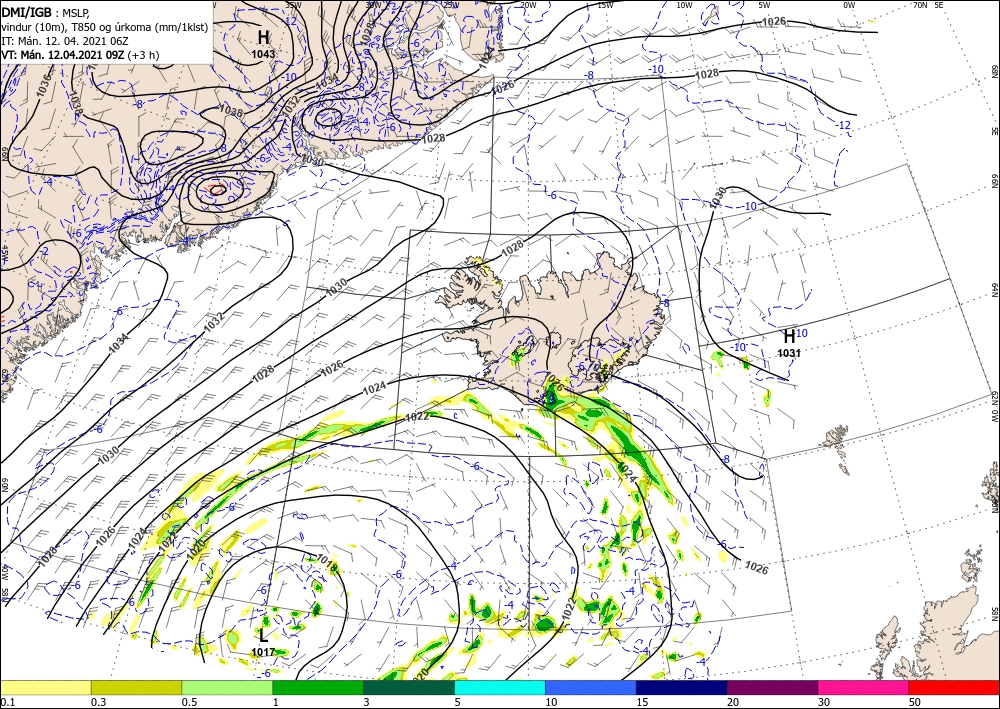Click the olive 0.3–0.5 legend swatch
Screen dimensions: 1000x709
(136, 687)
